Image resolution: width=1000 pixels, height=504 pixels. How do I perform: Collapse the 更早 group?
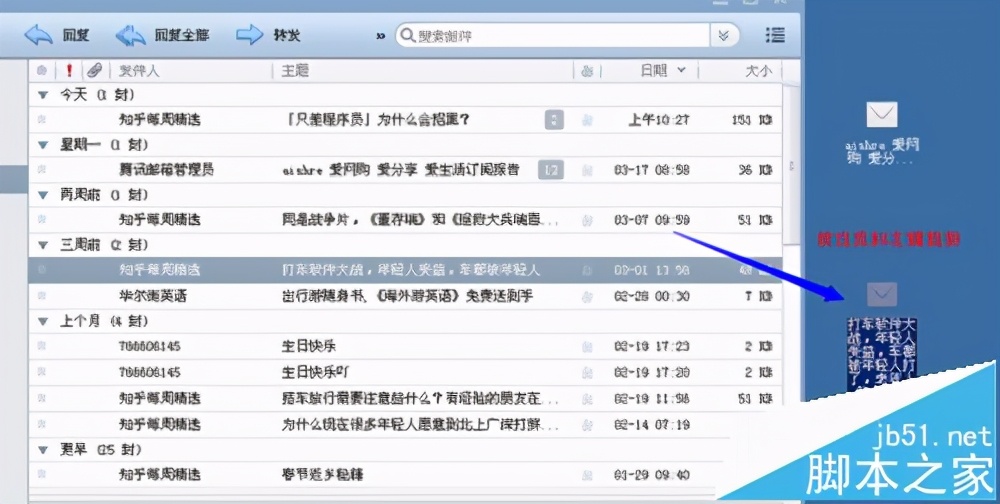point(43,450)
